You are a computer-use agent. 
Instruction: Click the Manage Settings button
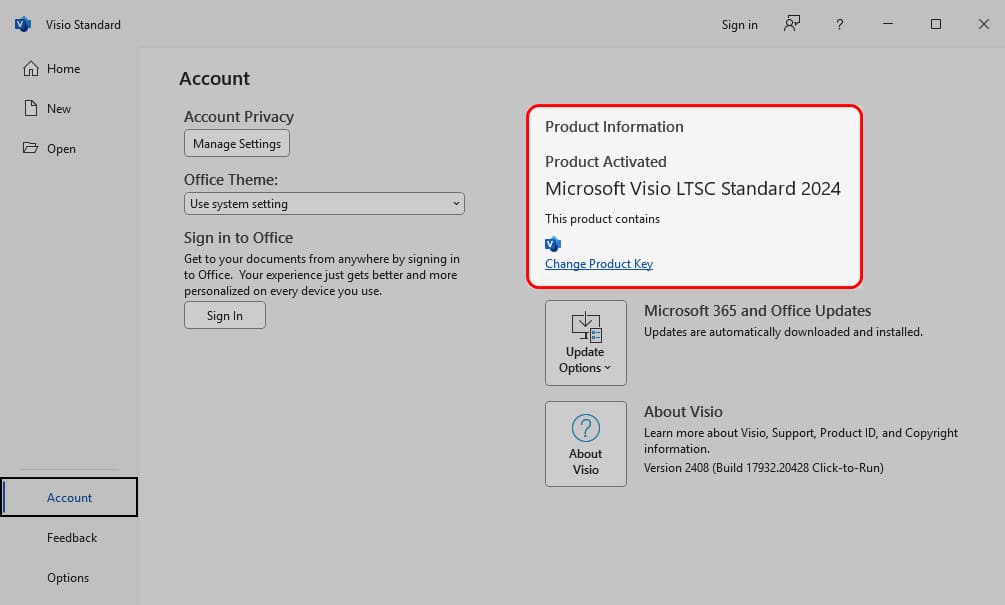237,144
